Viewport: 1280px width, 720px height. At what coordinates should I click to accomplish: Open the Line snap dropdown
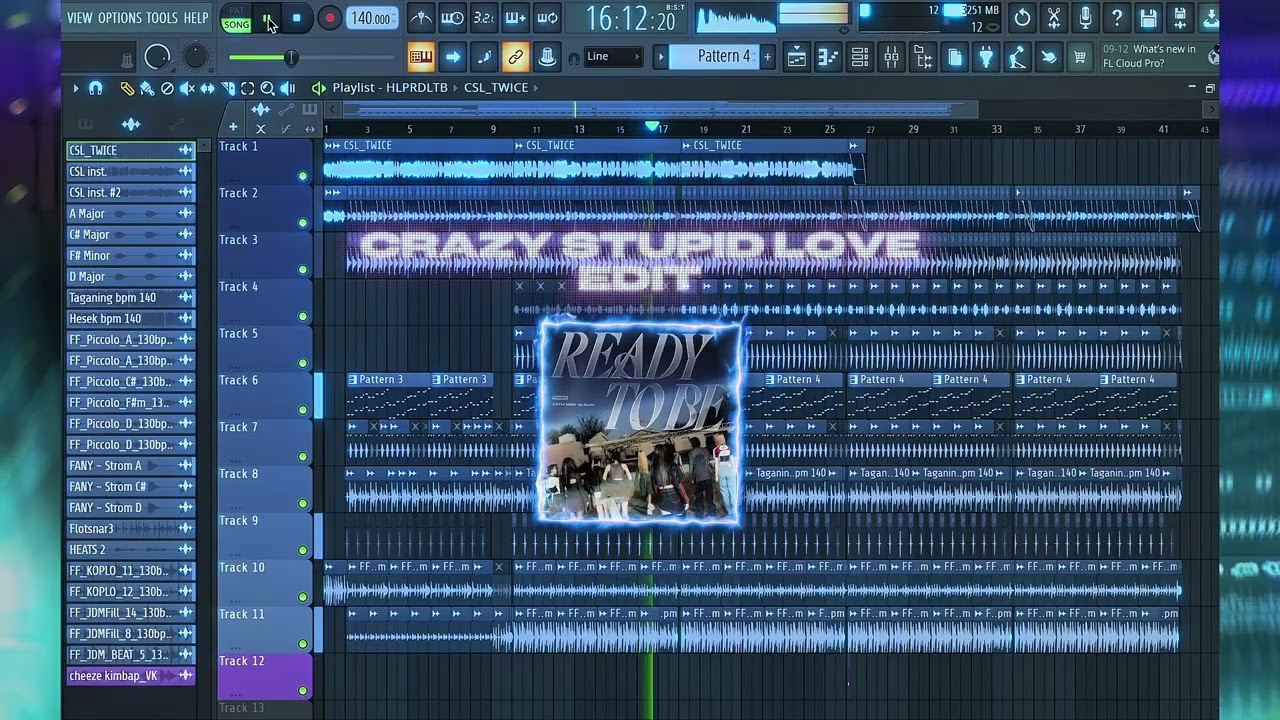(x=612, y=57)
